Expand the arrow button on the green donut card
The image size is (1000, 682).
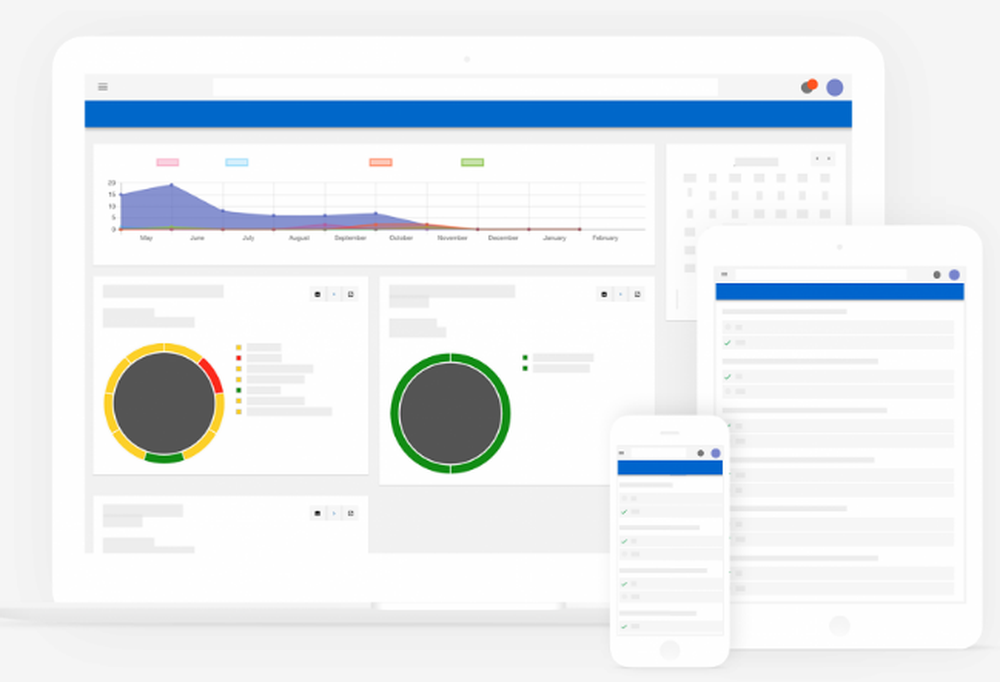tap(621, 294)
